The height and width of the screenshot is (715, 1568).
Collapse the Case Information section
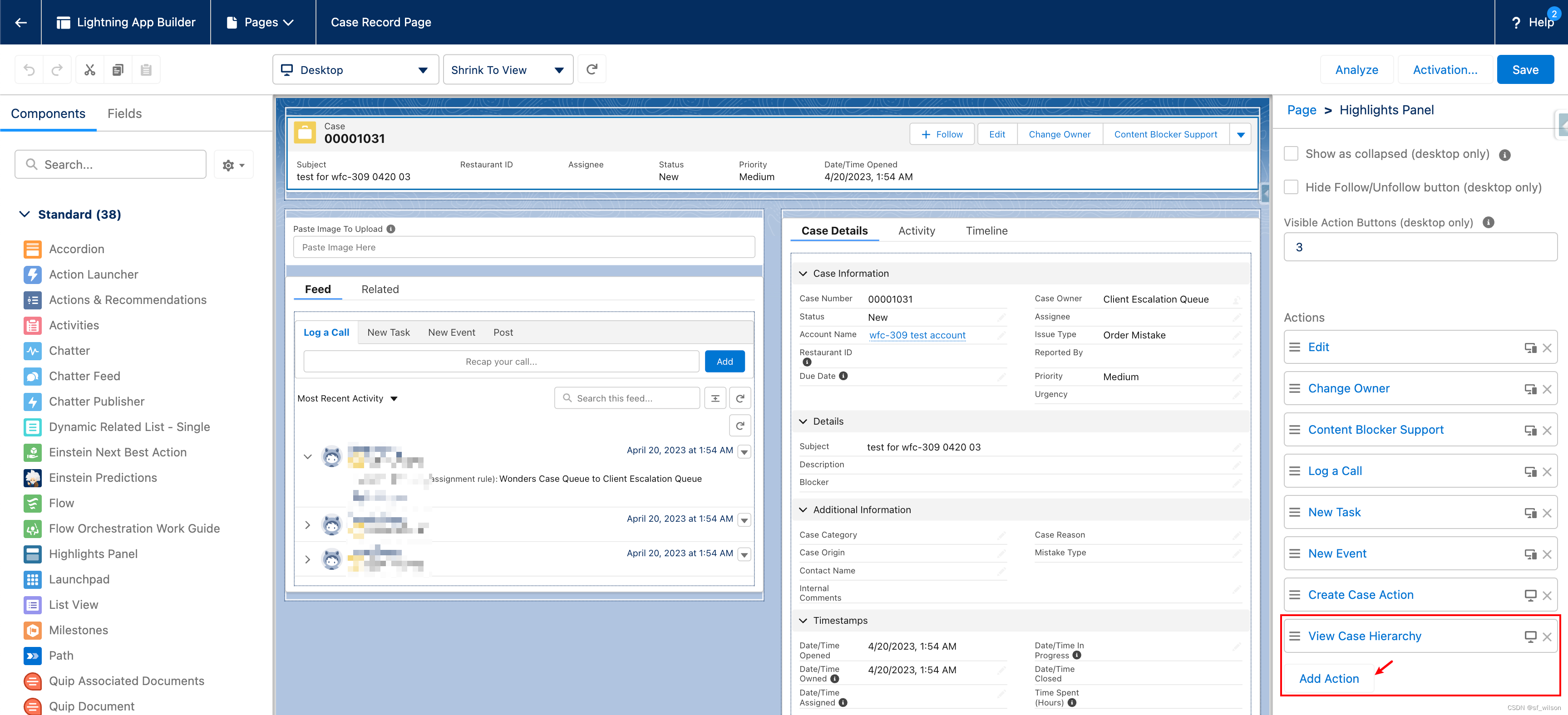click(x=803, y=274)
